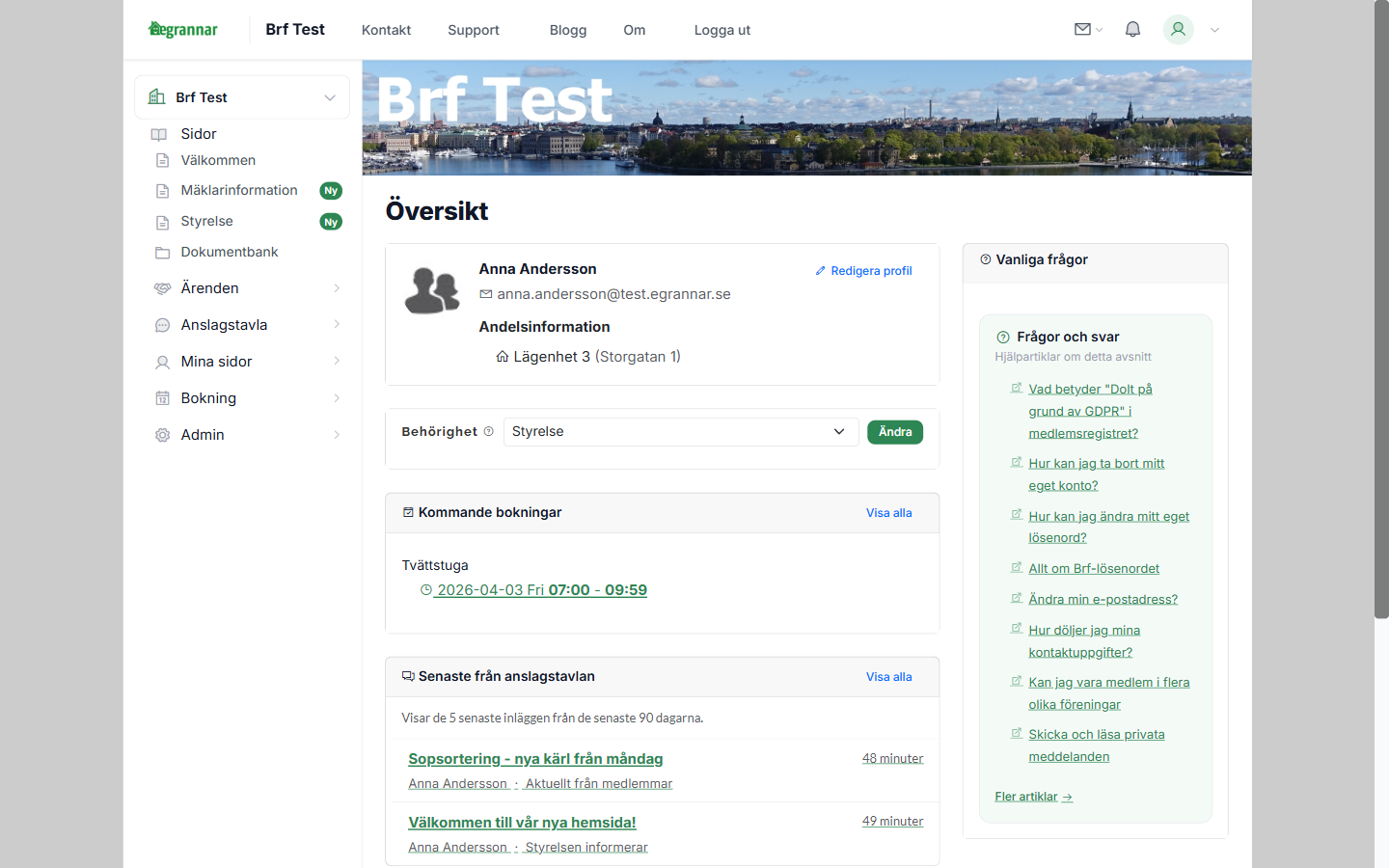Open Kan jag vara medlem i flera föreningar
Screen dimensions: 1389x868
[1108, 693]
